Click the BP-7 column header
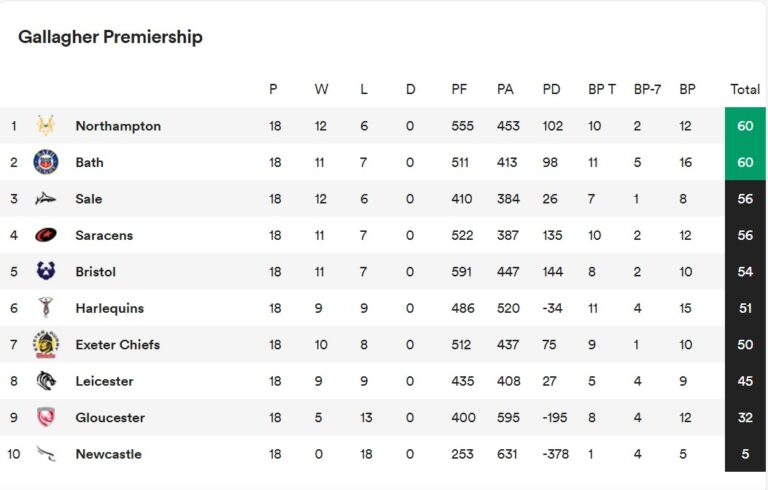The image size is (768, 490). coord(647,89)
